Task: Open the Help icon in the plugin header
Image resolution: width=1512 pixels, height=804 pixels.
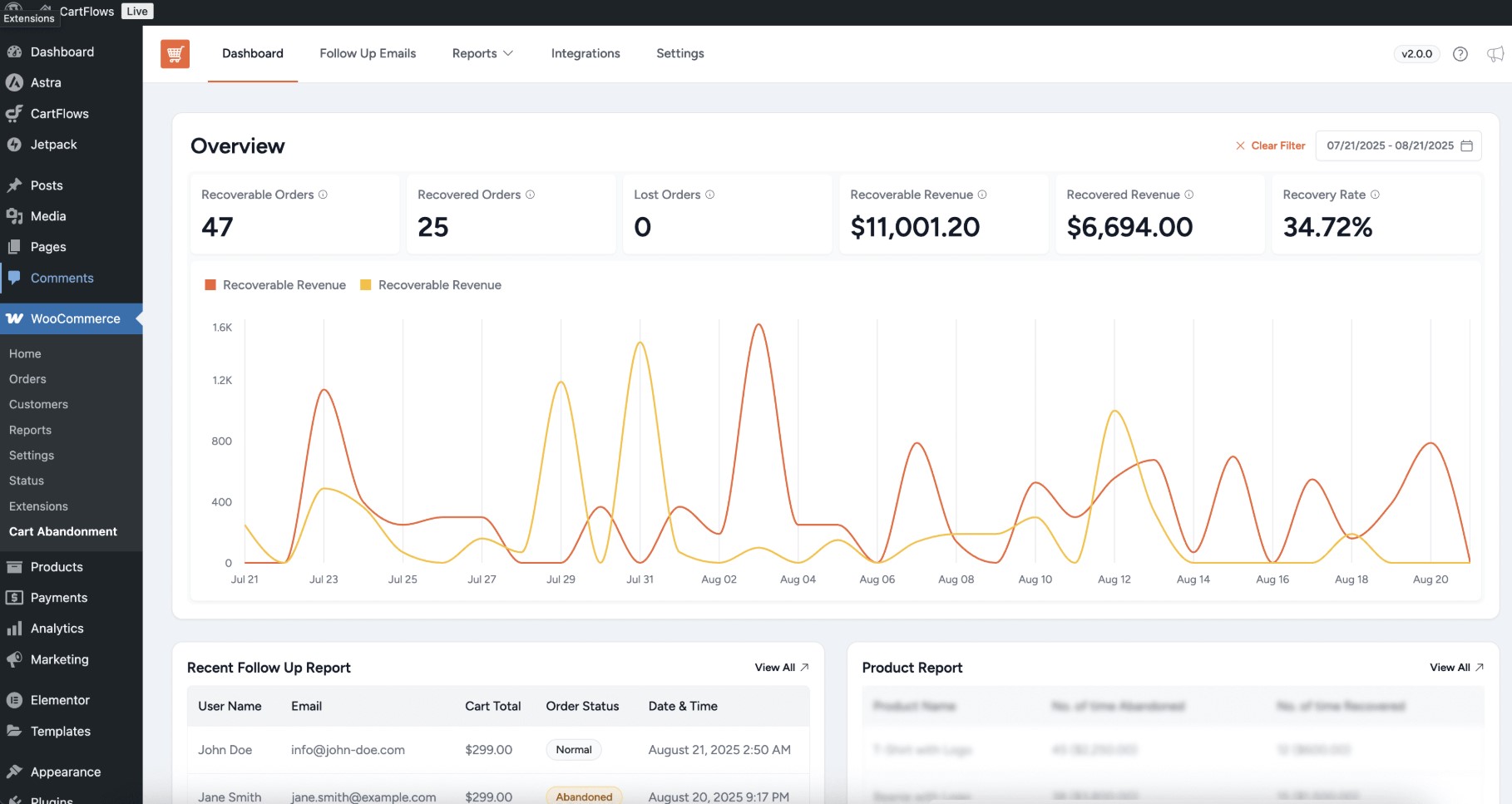Action: [1460, 53]
